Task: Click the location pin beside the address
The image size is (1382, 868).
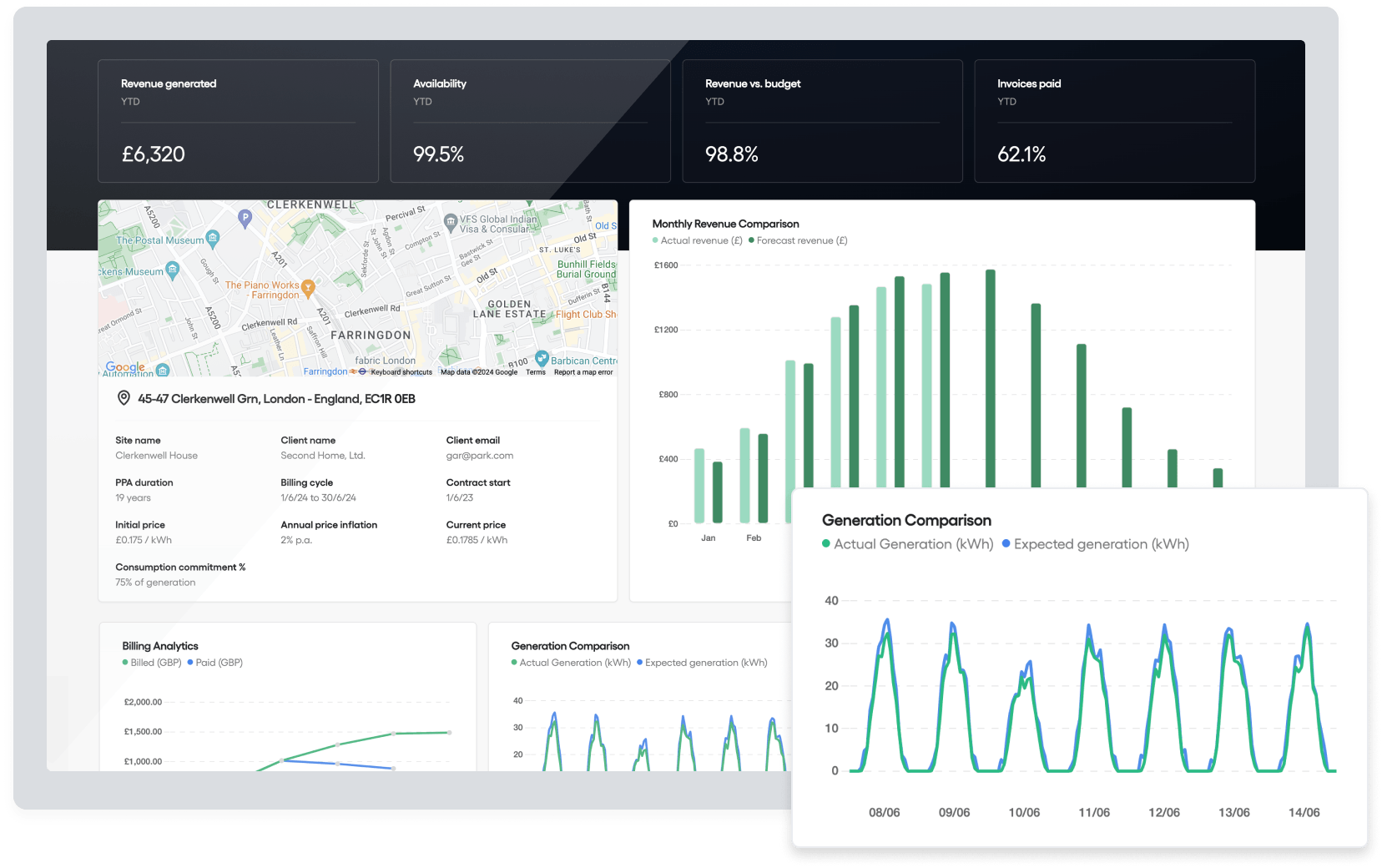Action: coord(124,399)
